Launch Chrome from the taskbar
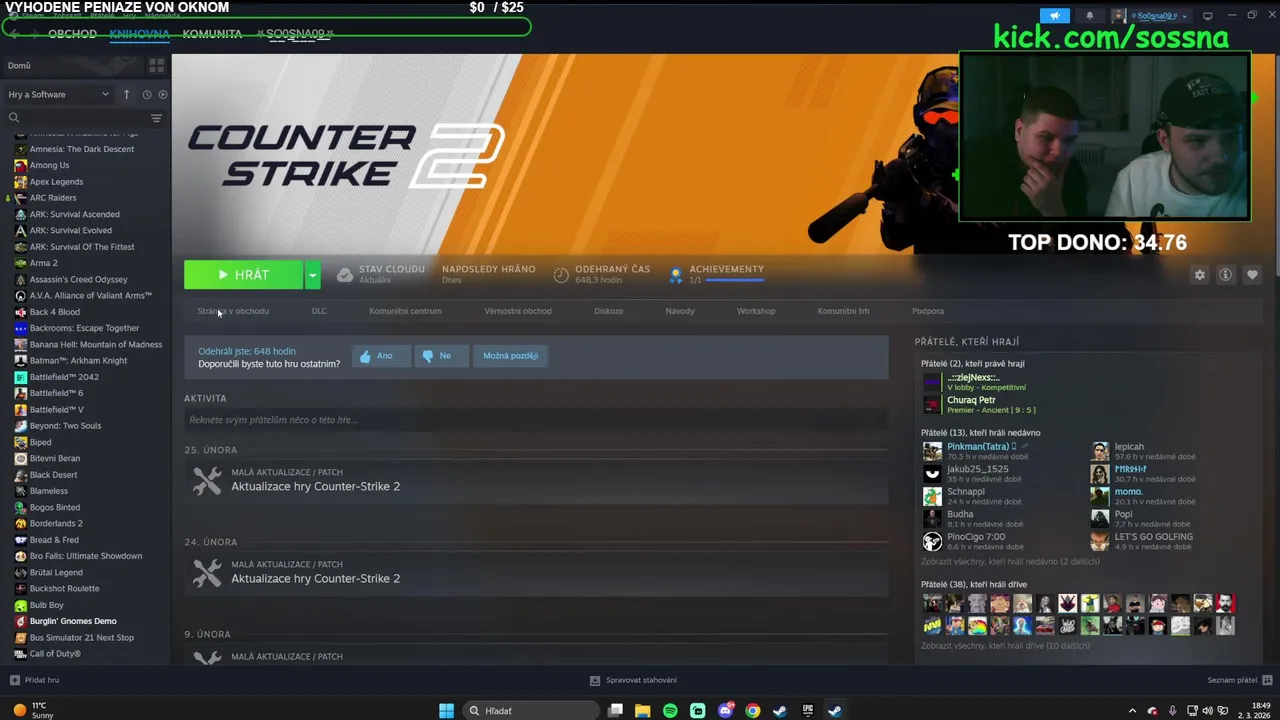1280x720 pixels. tap(752, 711)
